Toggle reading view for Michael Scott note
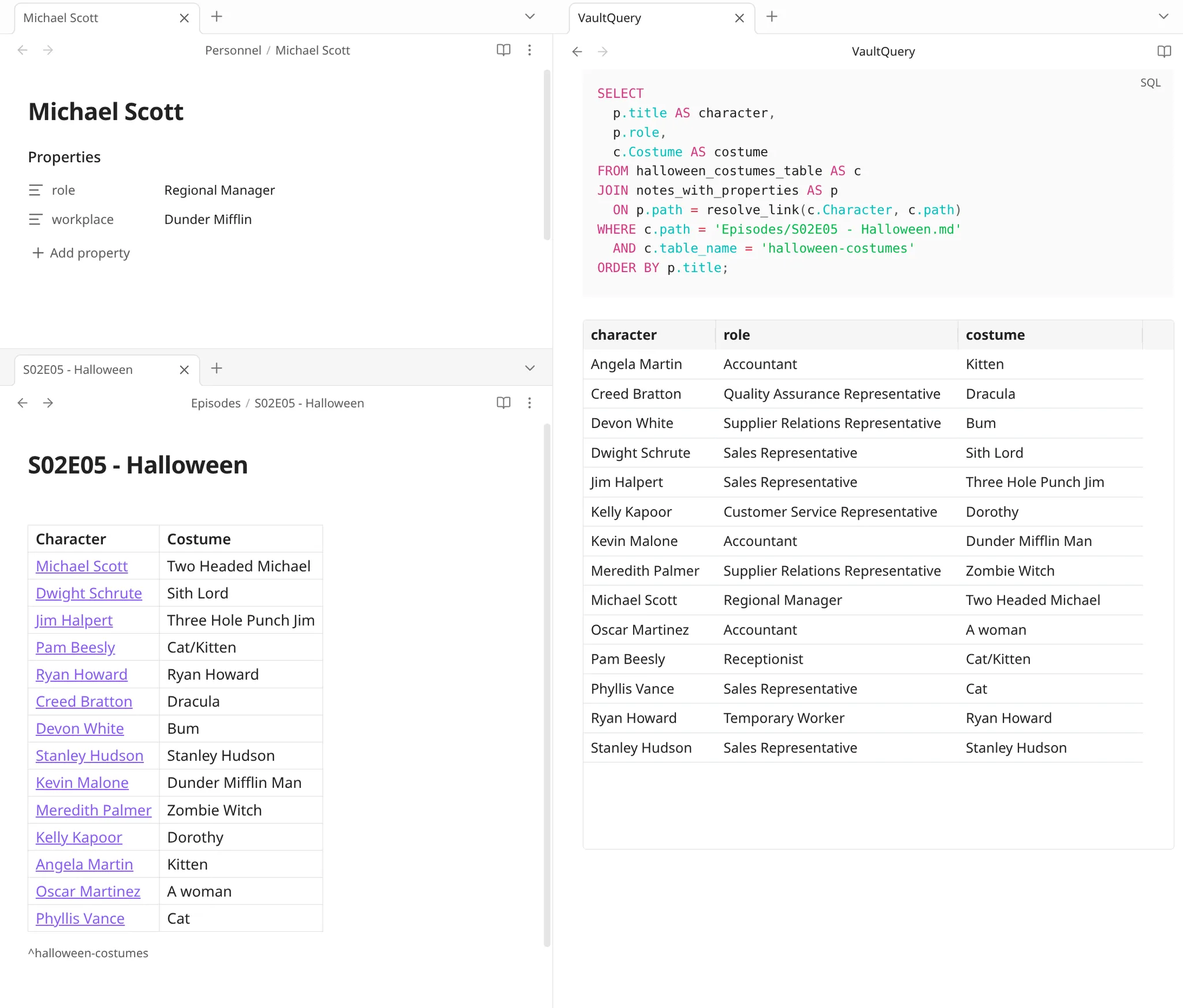The image size is (1183, 1008). click(504, 50)
